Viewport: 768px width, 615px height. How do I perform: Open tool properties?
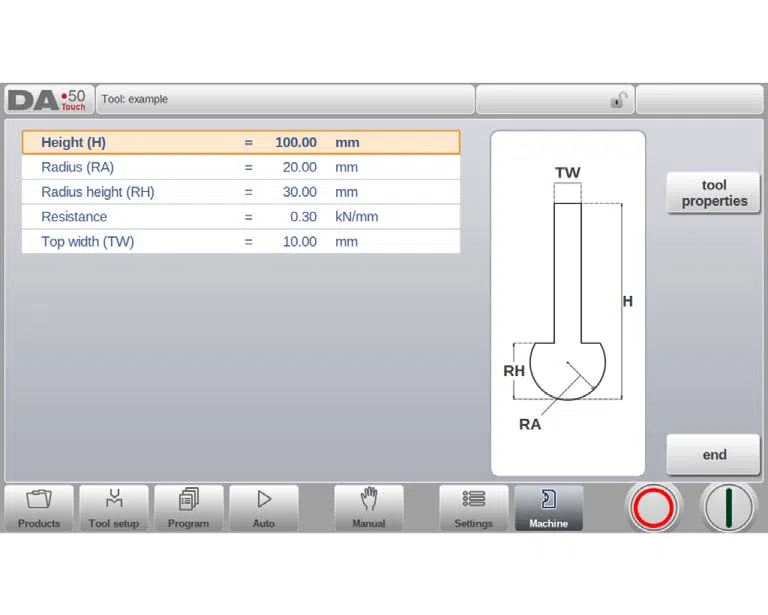point(714,193)
